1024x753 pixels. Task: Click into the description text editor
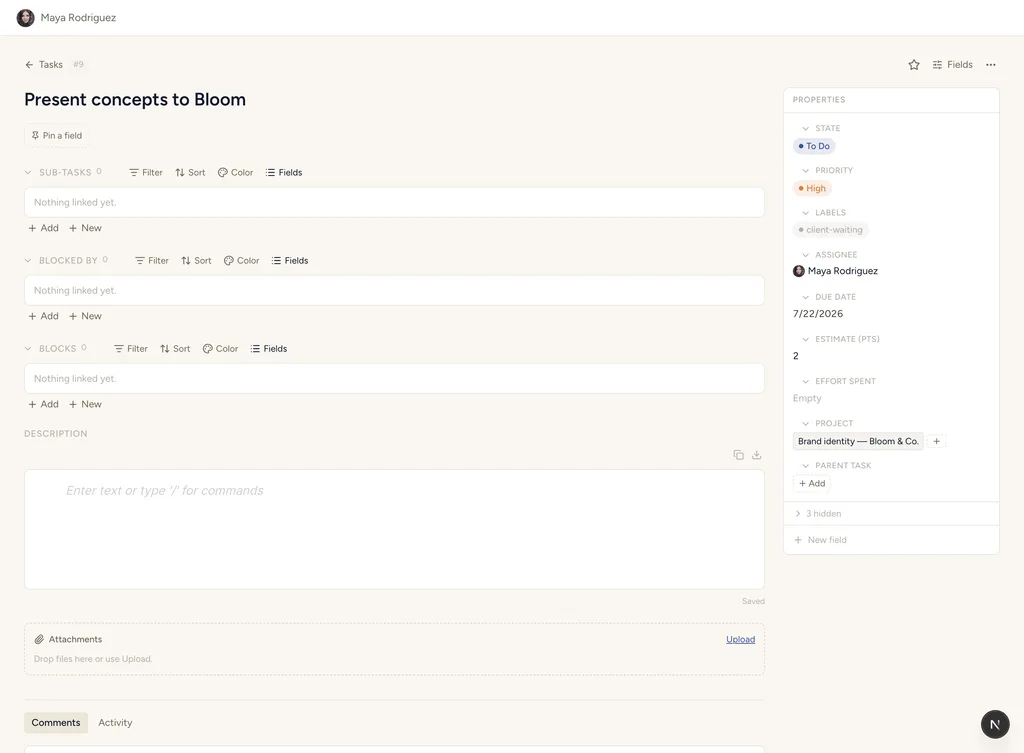tap(394, 530)
